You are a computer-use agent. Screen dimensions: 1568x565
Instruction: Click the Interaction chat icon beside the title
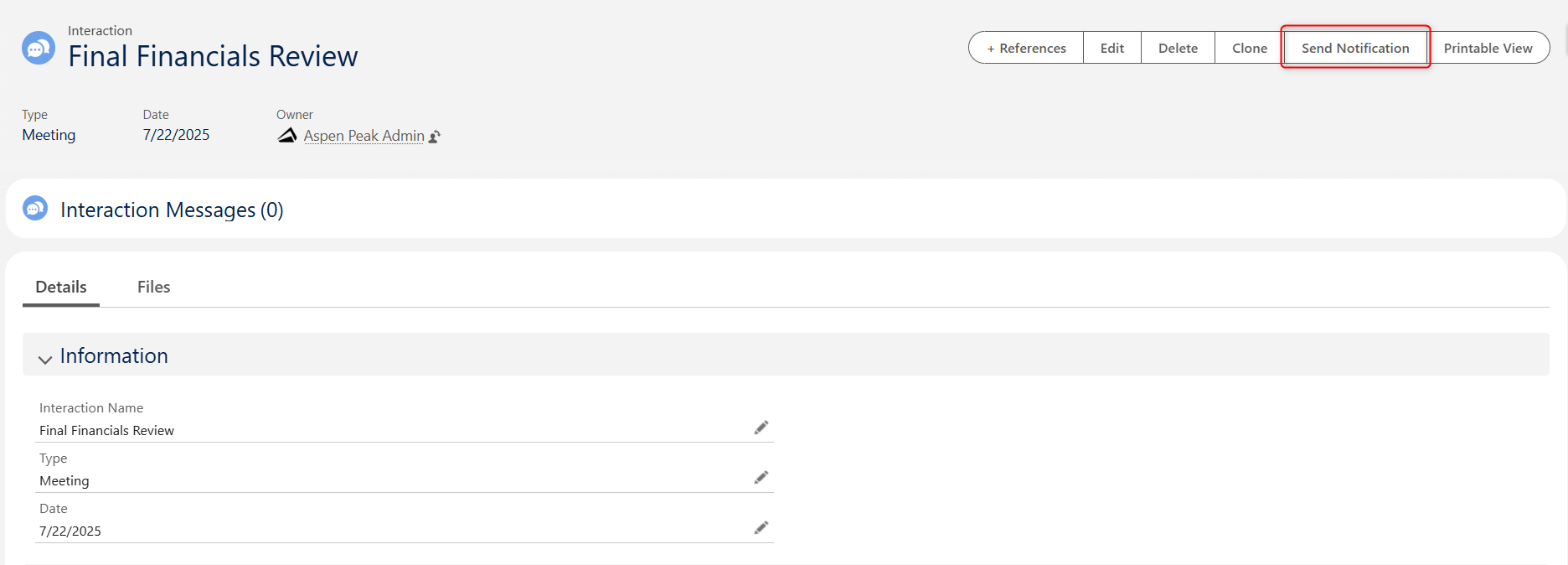point(39,48)
